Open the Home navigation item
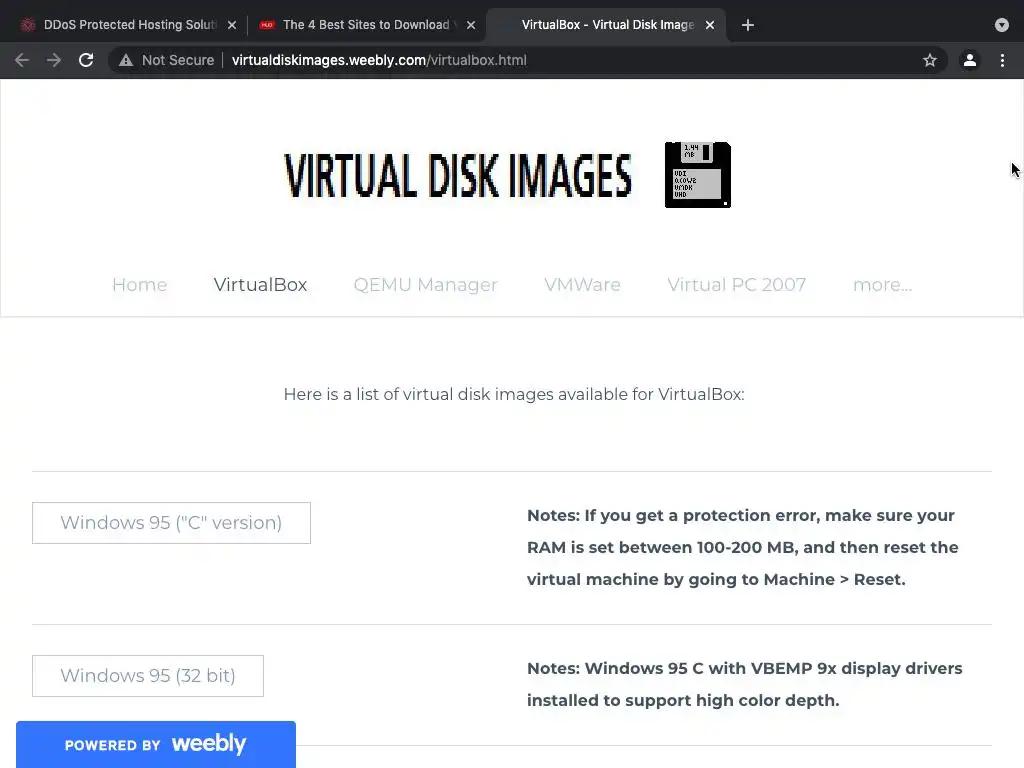The height and width of the screenshot is (768, 1024). point(140,285)
